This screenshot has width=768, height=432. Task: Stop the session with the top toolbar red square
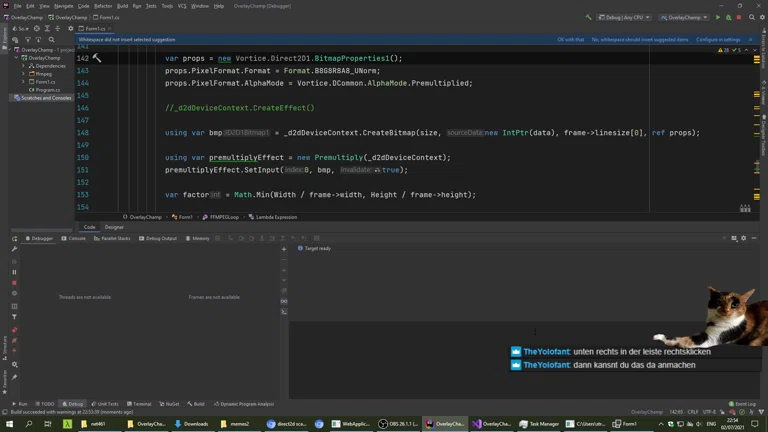pyautogui.click(x=739, y=17)
